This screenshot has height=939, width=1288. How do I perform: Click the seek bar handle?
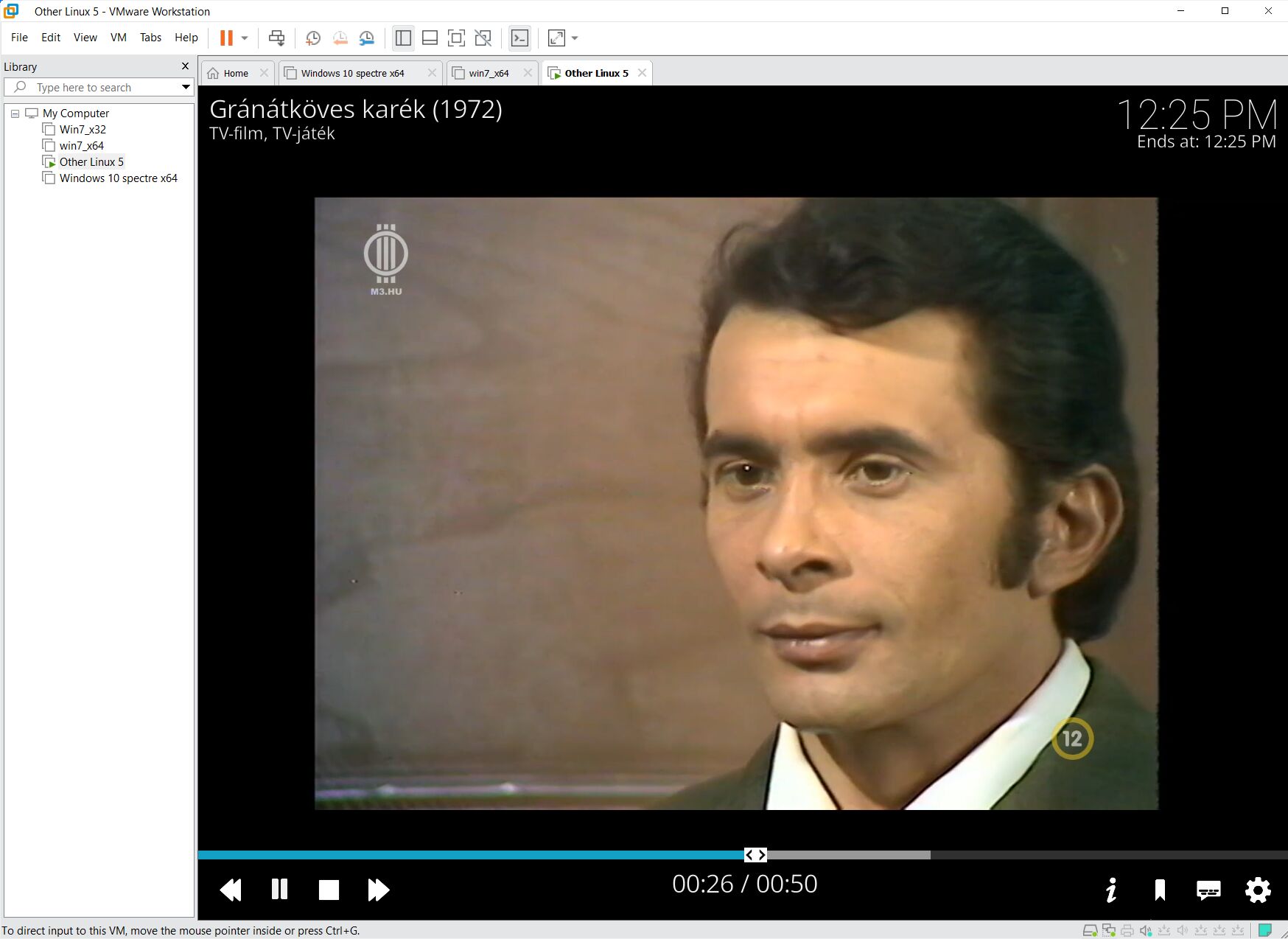pyautogui.click(x=755, y=855)
